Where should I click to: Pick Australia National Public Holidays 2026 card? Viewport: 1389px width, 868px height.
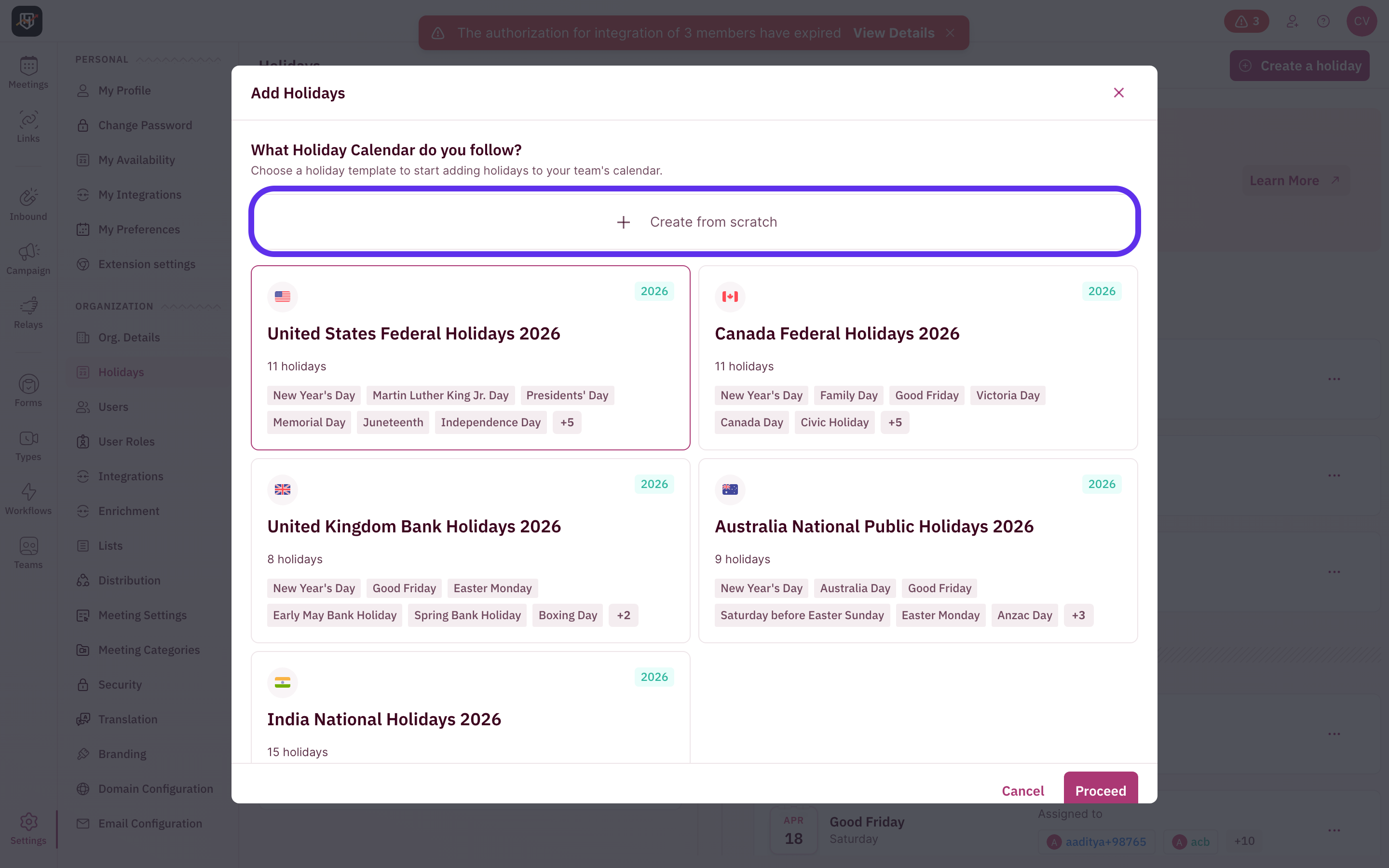[x=917, y=527]
